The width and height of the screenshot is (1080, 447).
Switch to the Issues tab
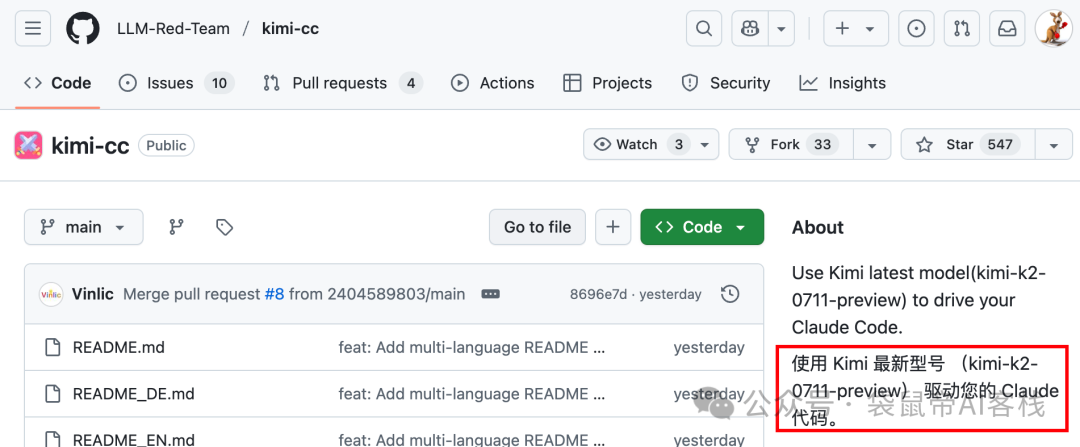point(176,83)
